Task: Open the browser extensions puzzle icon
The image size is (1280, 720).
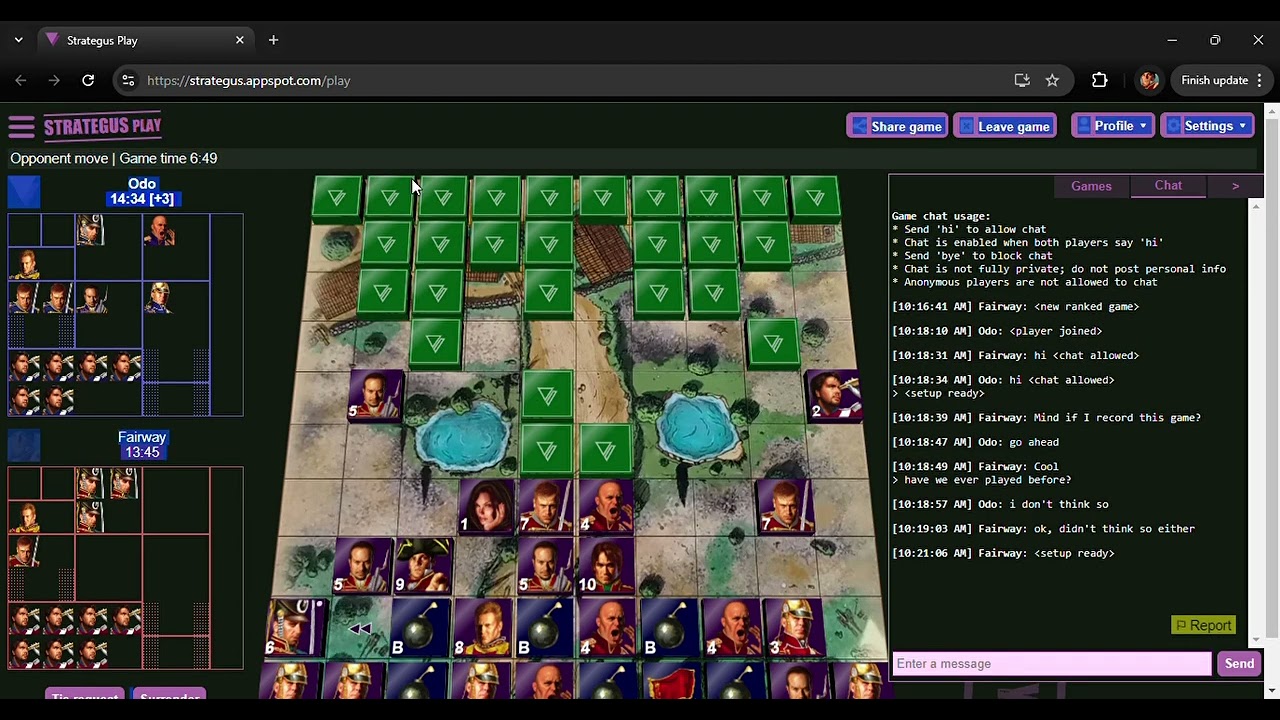Action: [1099, 80]
